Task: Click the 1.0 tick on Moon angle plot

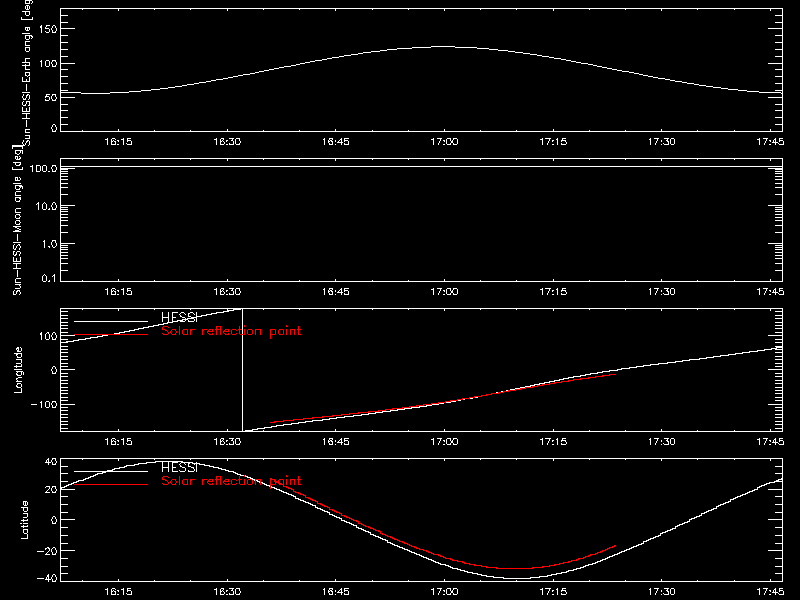Action: pyautogui.click(x=49, y=244)
